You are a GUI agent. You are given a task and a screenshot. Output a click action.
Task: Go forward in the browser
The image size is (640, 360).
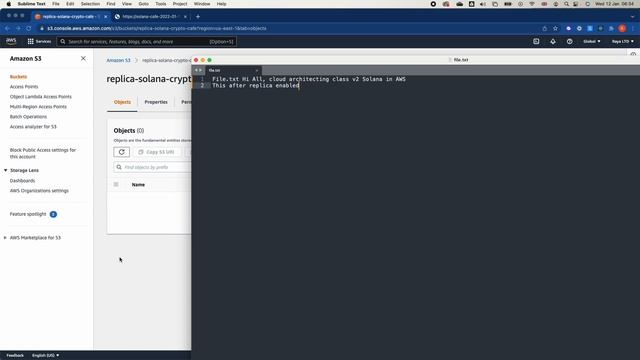[18, 28]
